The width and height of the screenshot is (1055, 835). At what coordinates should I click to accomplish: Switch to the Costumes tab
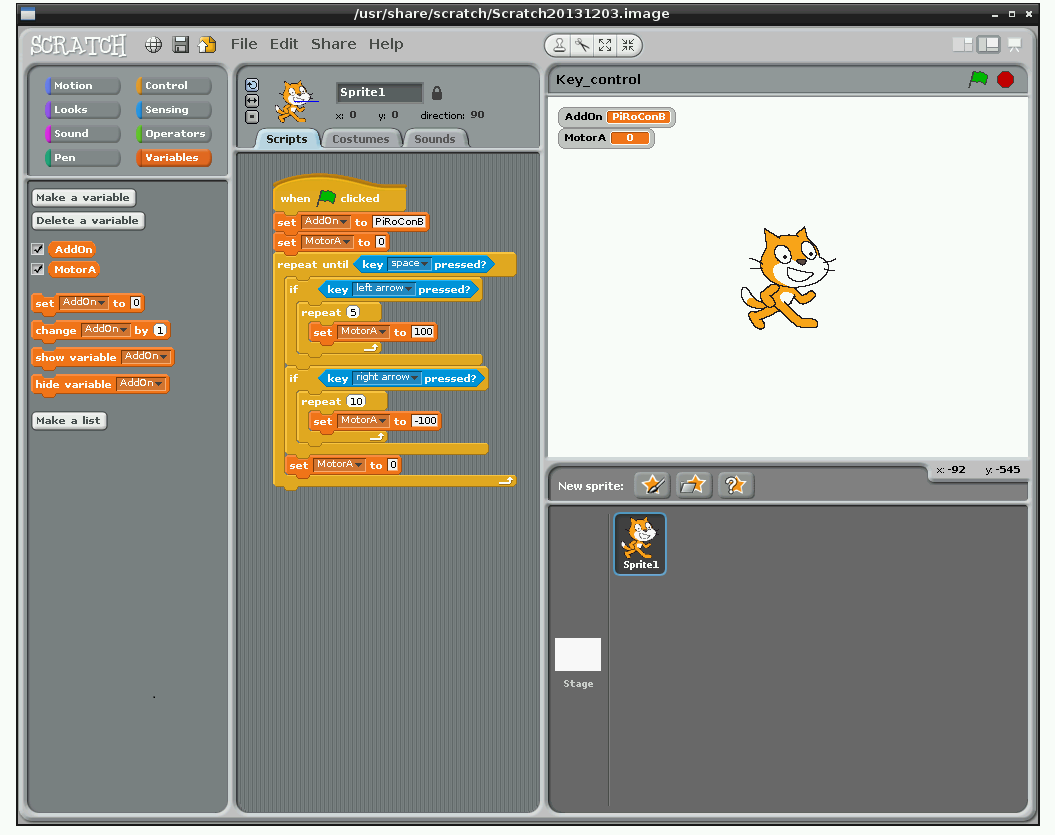click(361, 139)
